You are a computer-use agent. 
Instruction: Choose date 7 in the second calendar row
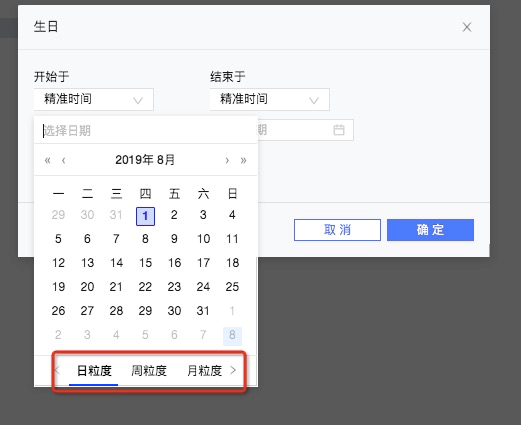pyautogui.click(x=116, y=239)
